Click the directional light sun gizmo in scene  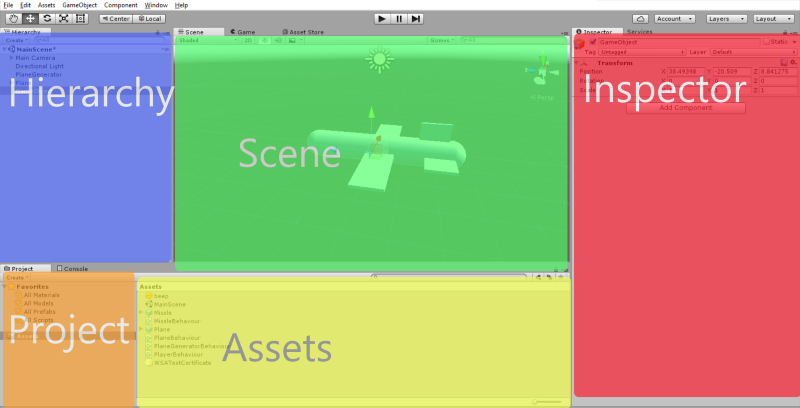(380, 59)
